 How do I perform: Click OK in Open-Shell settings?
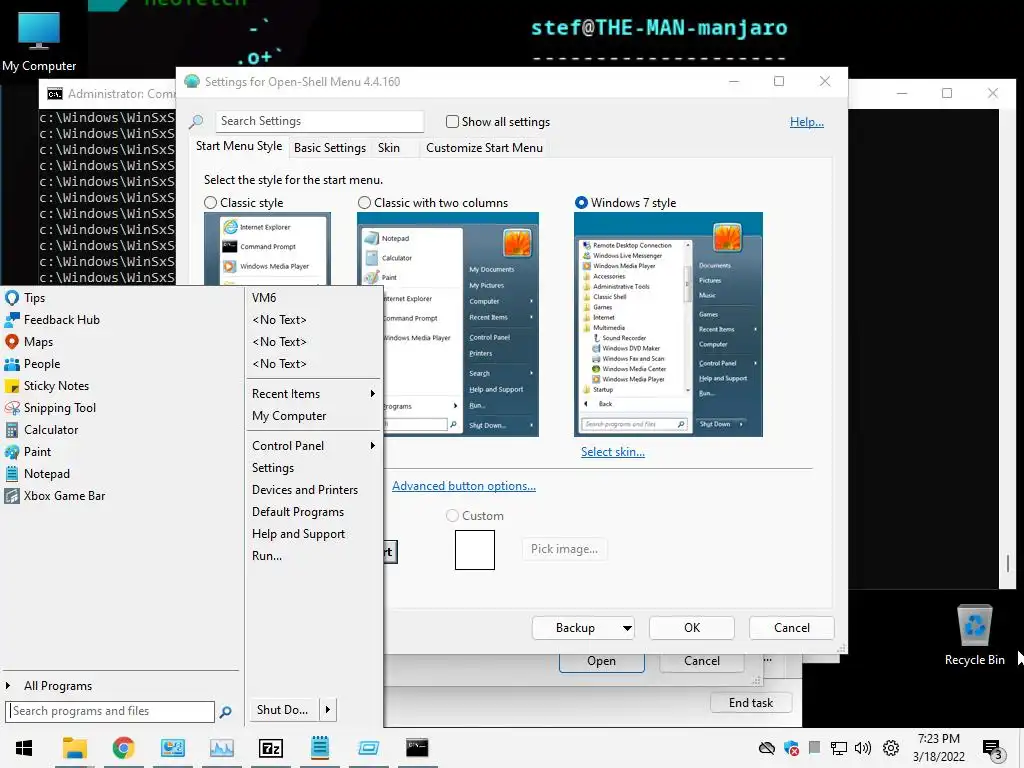[692, 628]
